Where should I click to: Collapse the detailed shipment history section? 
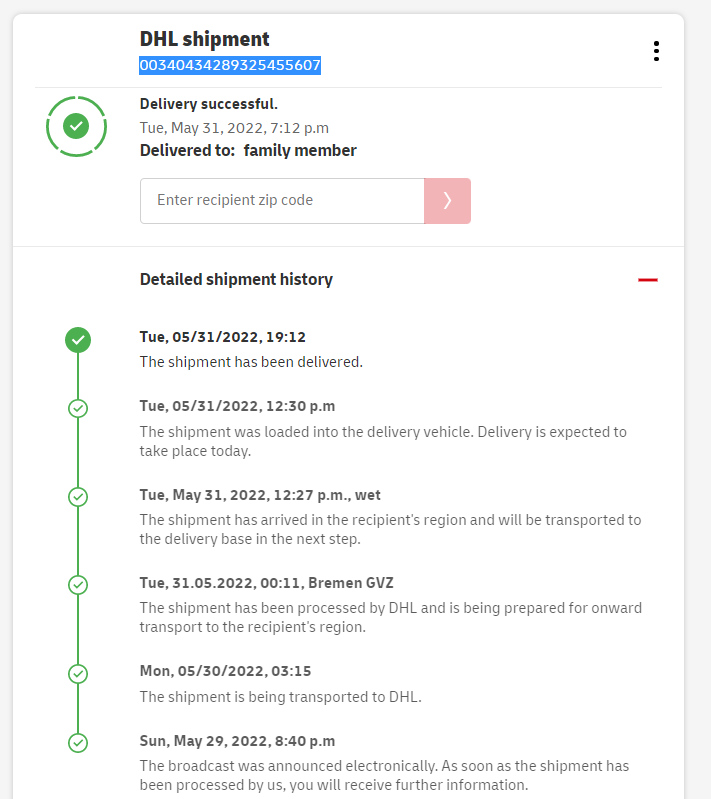[x=647, y=280]
